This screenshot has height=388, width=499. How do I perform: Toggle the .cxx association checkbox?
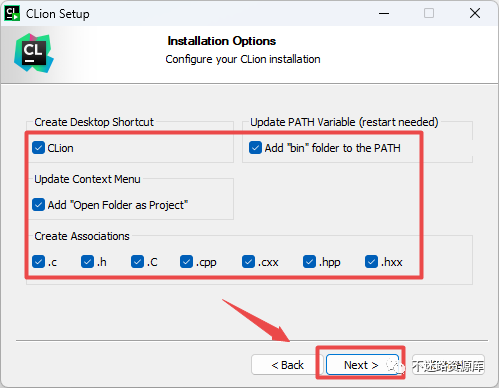[x=248, y=262]
